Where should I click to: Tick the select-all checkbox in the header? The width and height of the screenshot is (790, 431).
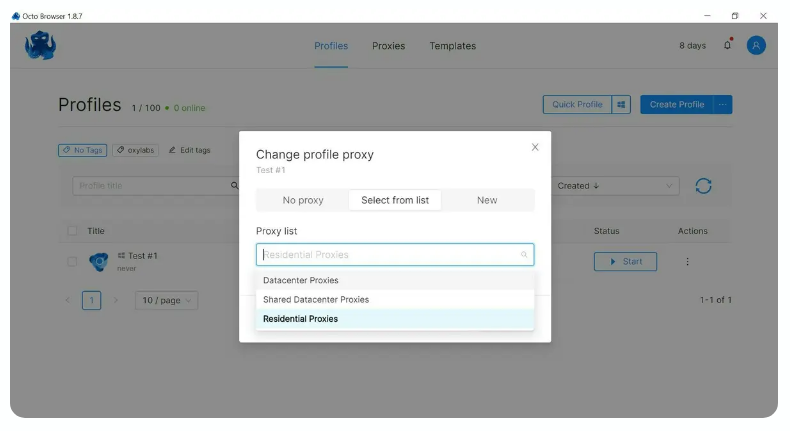pos(72,231)
